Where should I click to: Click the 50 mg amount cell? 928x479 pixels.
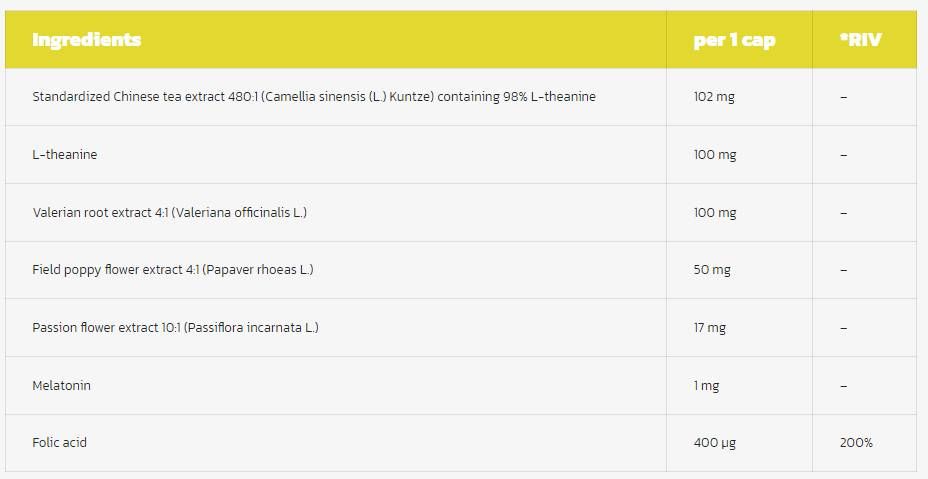pyautogui.click(x=711, y=270)
